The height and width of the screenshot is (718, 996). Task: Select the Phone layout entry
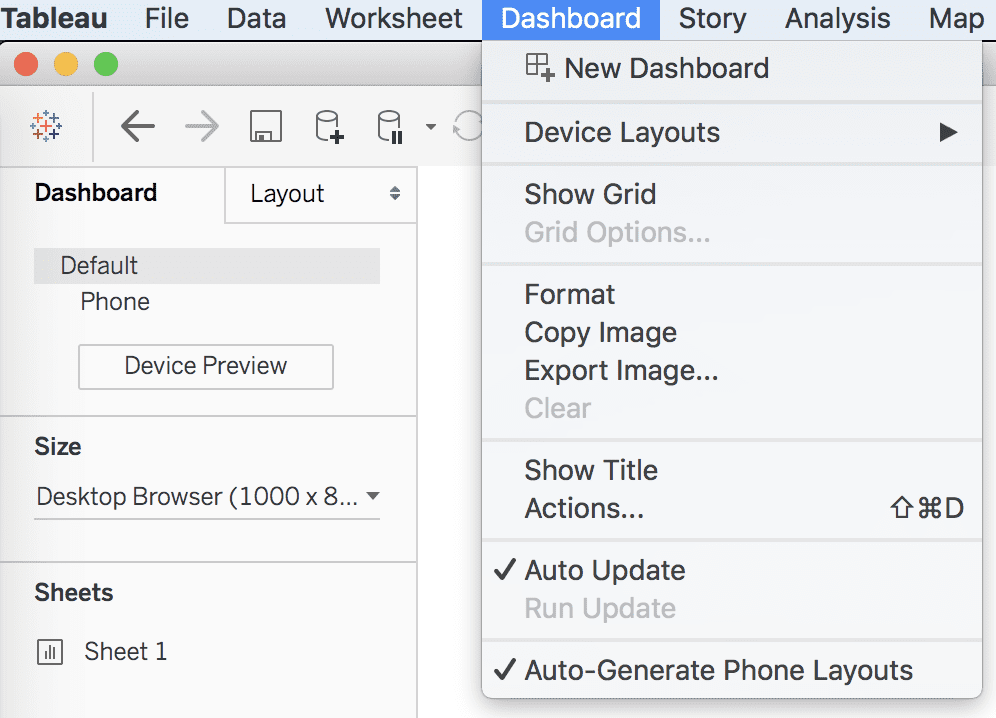pyautogui.click(x=115, y=302)
